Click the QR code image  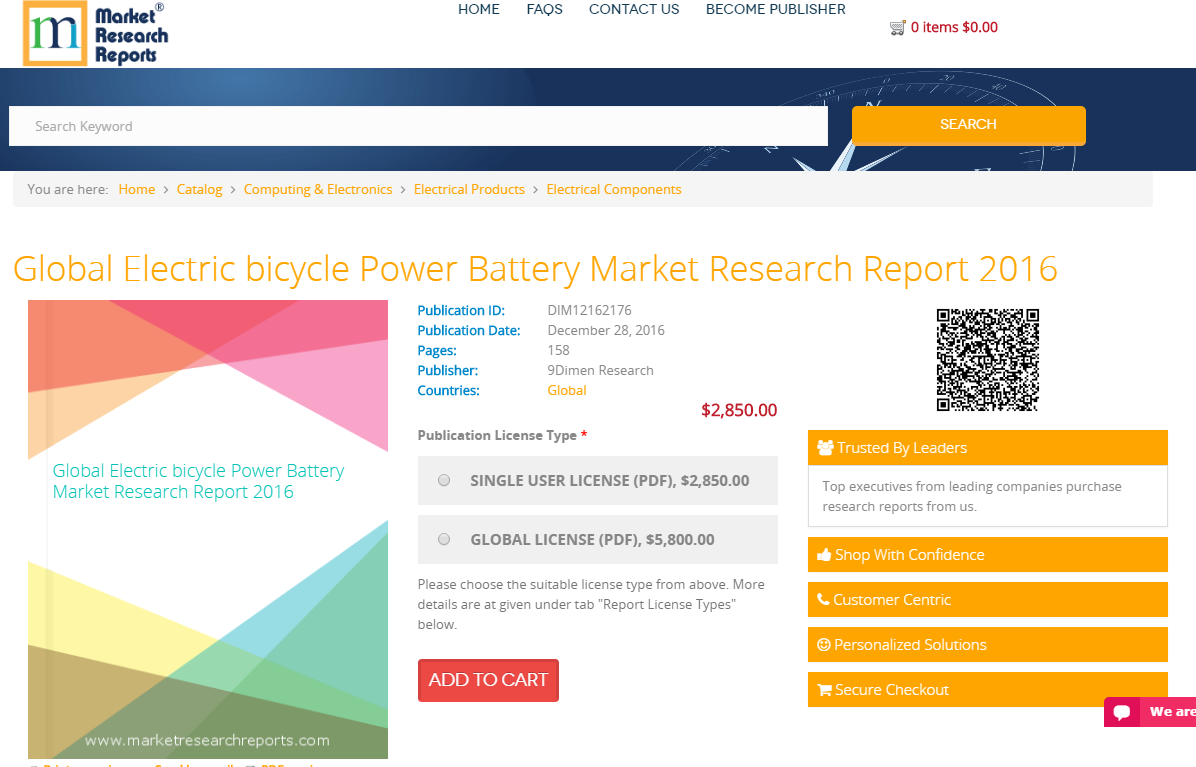[x=988, y=360]
